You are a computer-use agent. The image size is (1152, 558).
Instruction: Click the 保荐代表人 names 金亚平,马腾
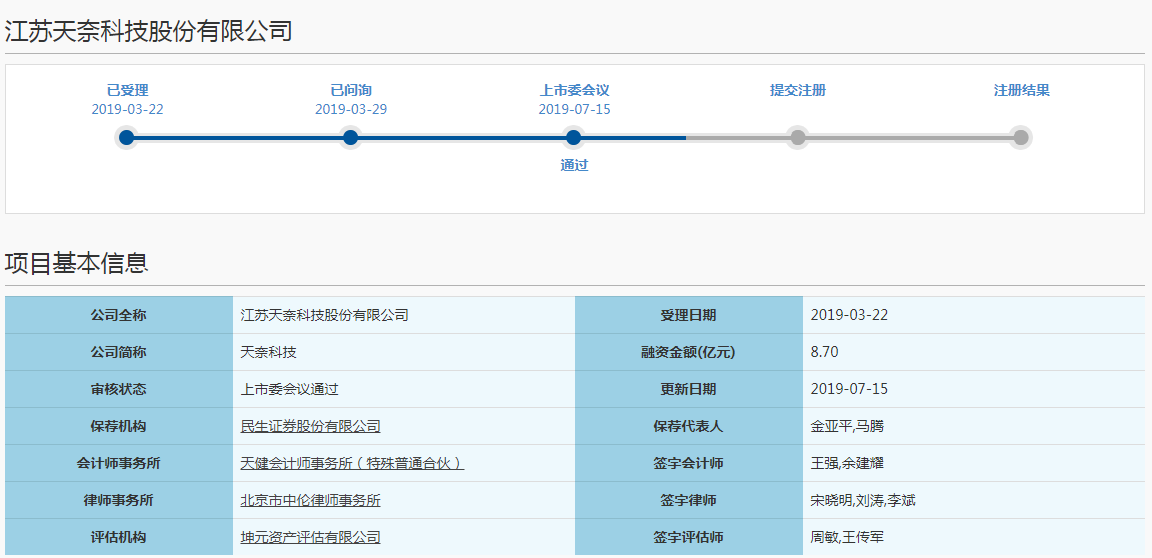coord(846,426)
